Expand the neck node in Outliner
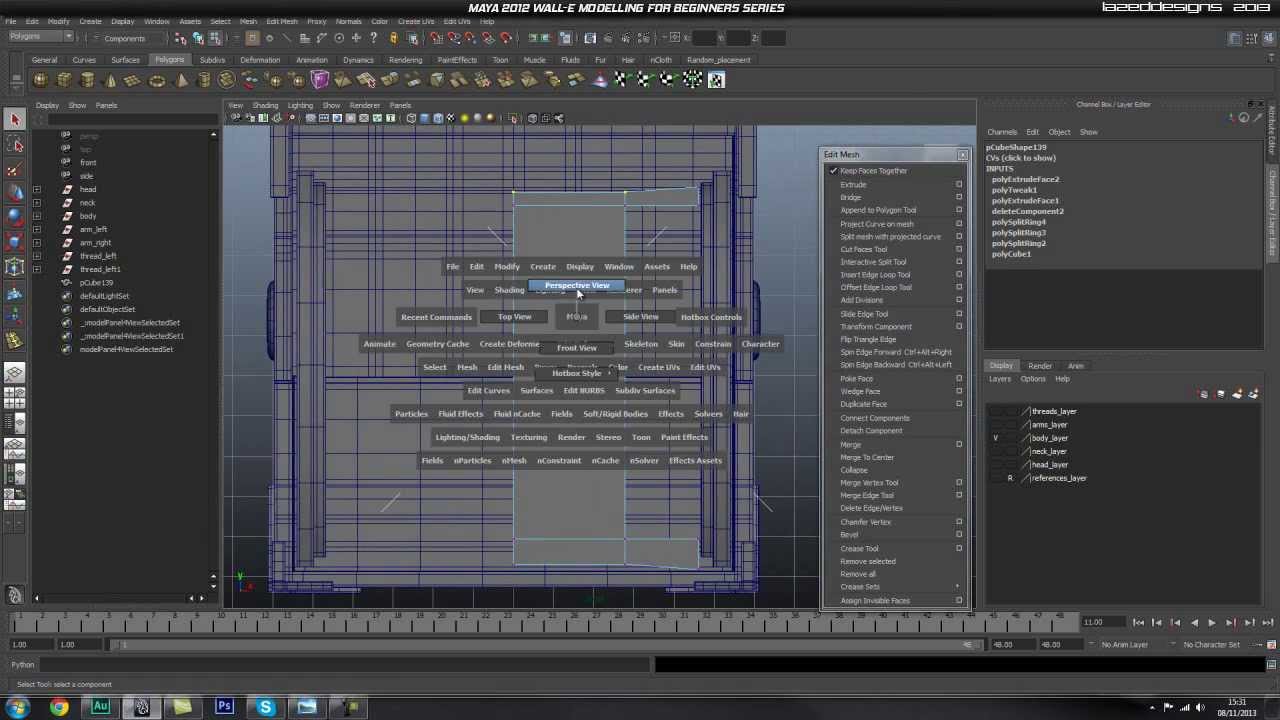This screenshot has height=720, width=1280. tap(37, 203)
